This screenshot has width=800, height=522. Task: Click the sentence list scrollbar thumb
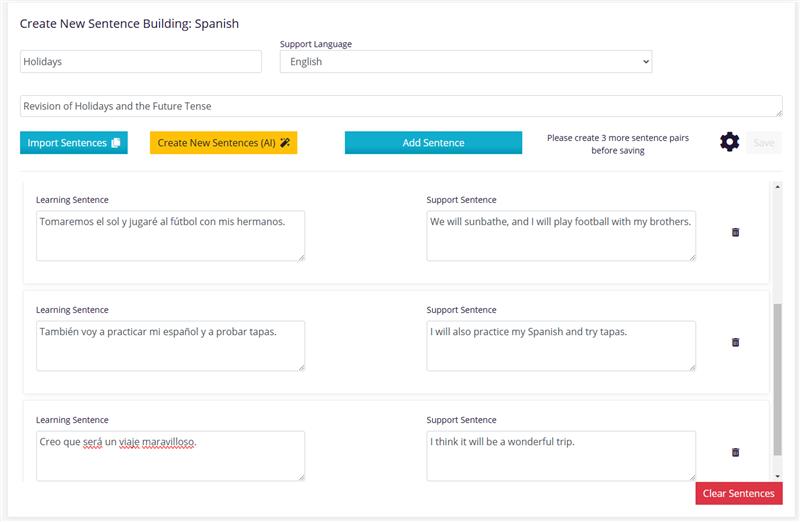coord(778,379)
